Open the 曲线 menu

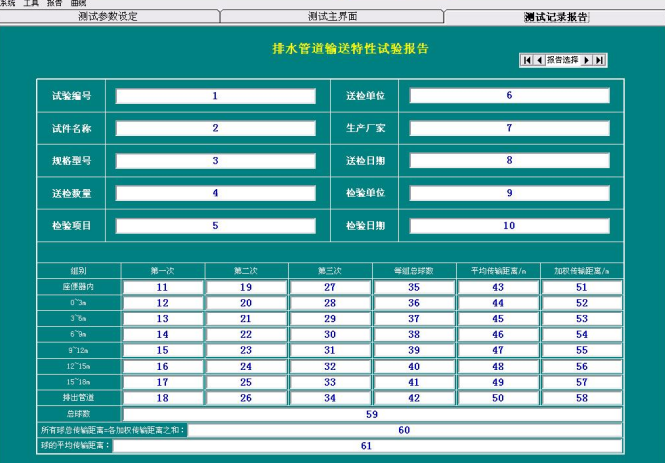[78, 4]
